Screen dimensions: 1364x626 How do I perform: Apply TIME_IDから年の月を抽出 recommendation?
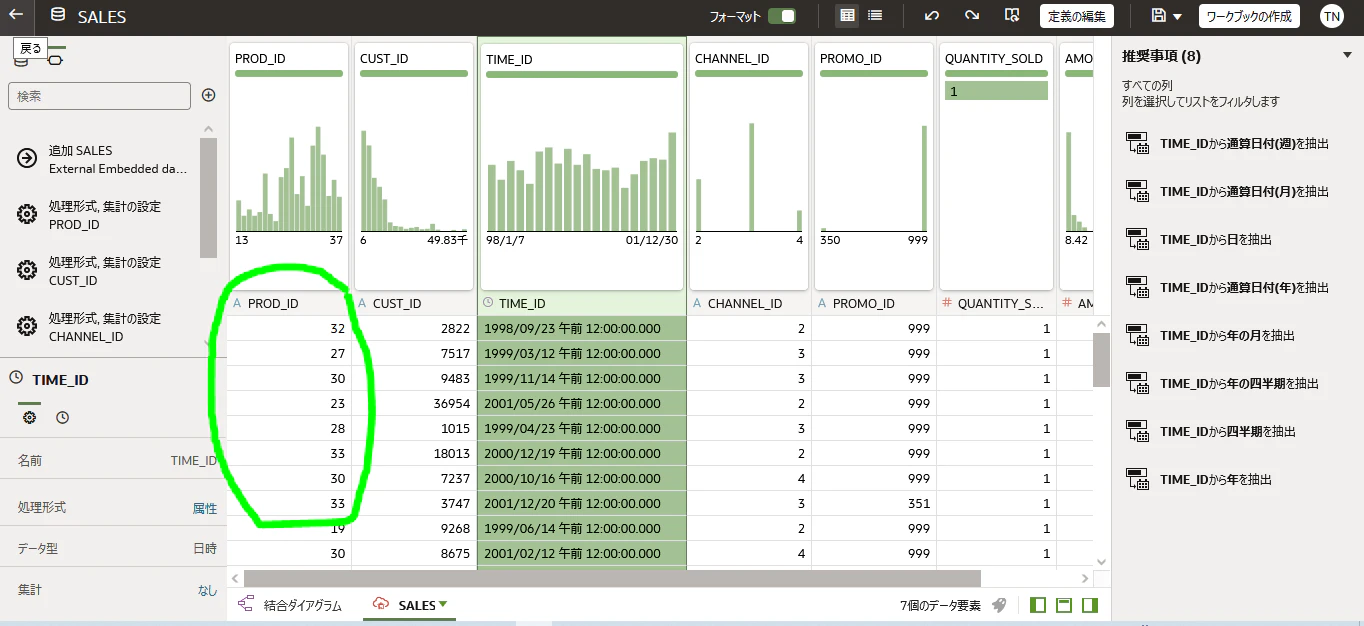(x=1227, y=335)
